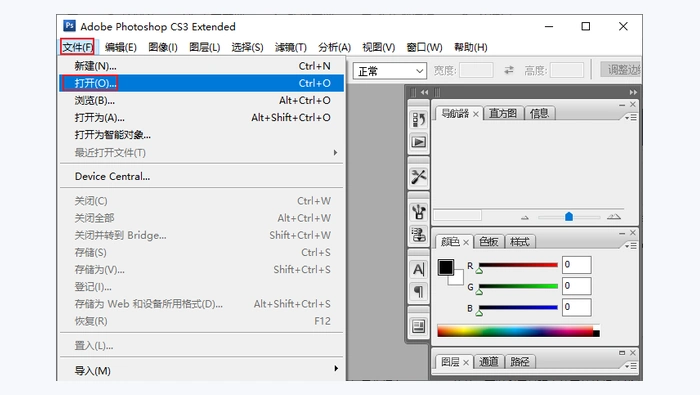Click the black foreground color swatch
This screenshot has height=395, width=700.
click(446, 267)
